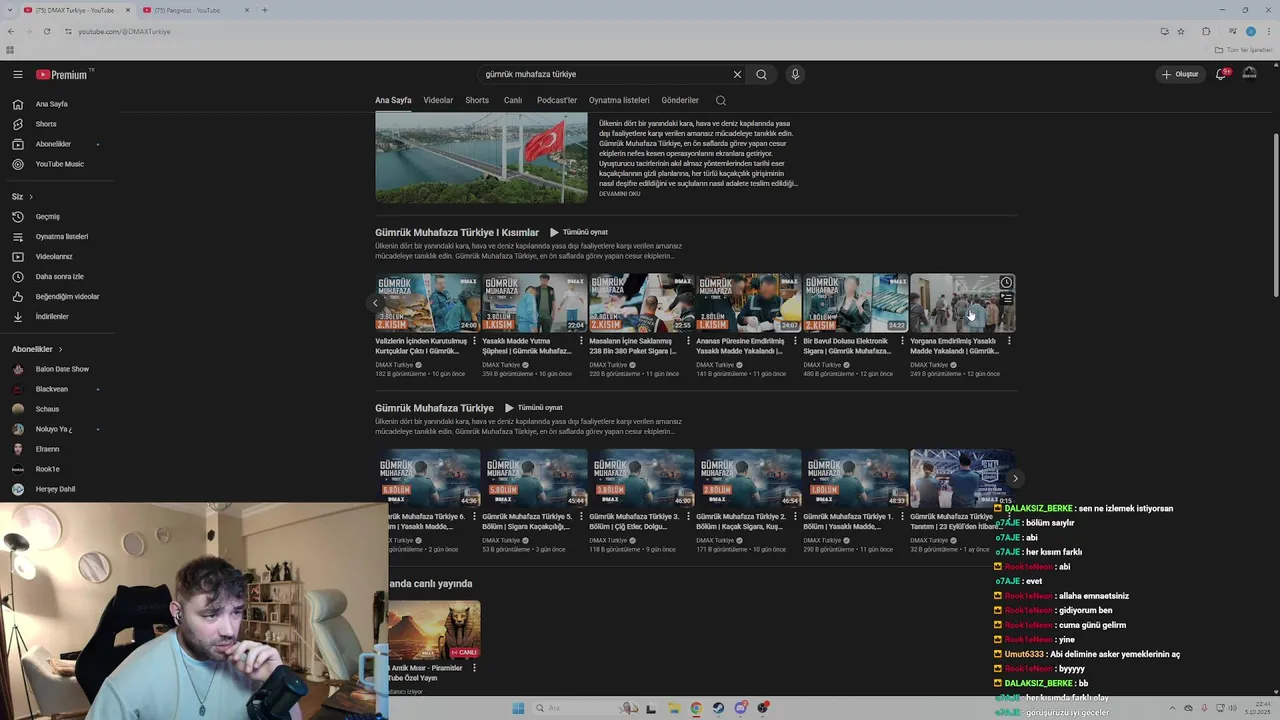Open notifications bell
Screen dimensions: 1280x720
tap(1221, 74)
